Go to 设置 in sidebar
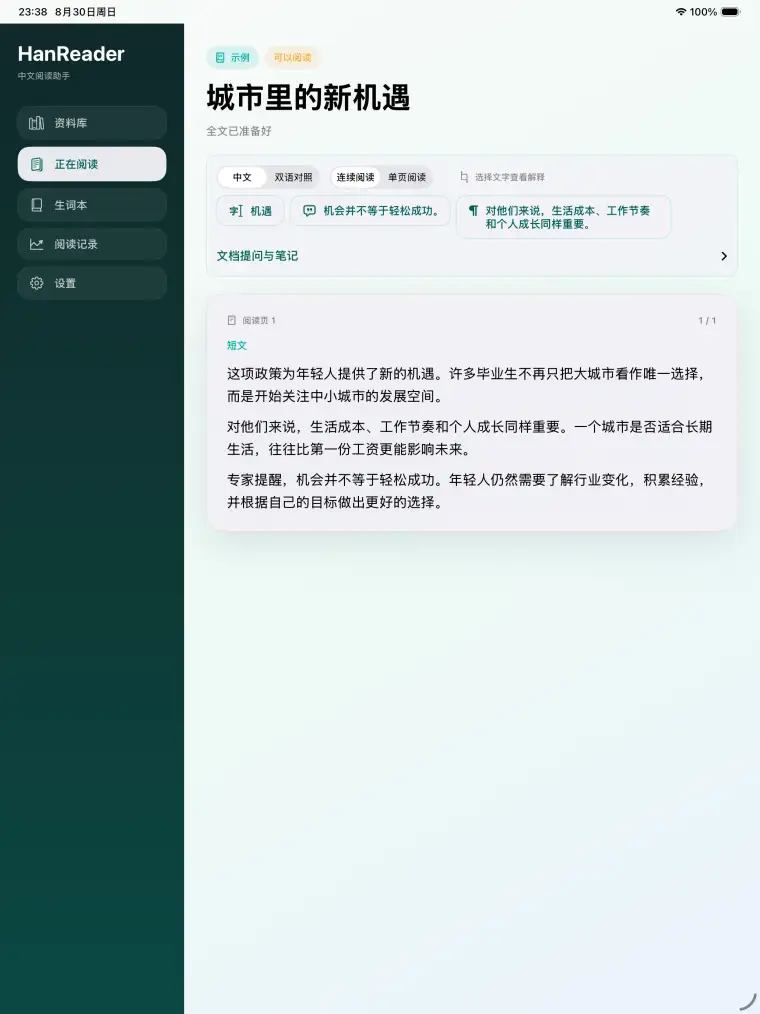 click(92, 283)
